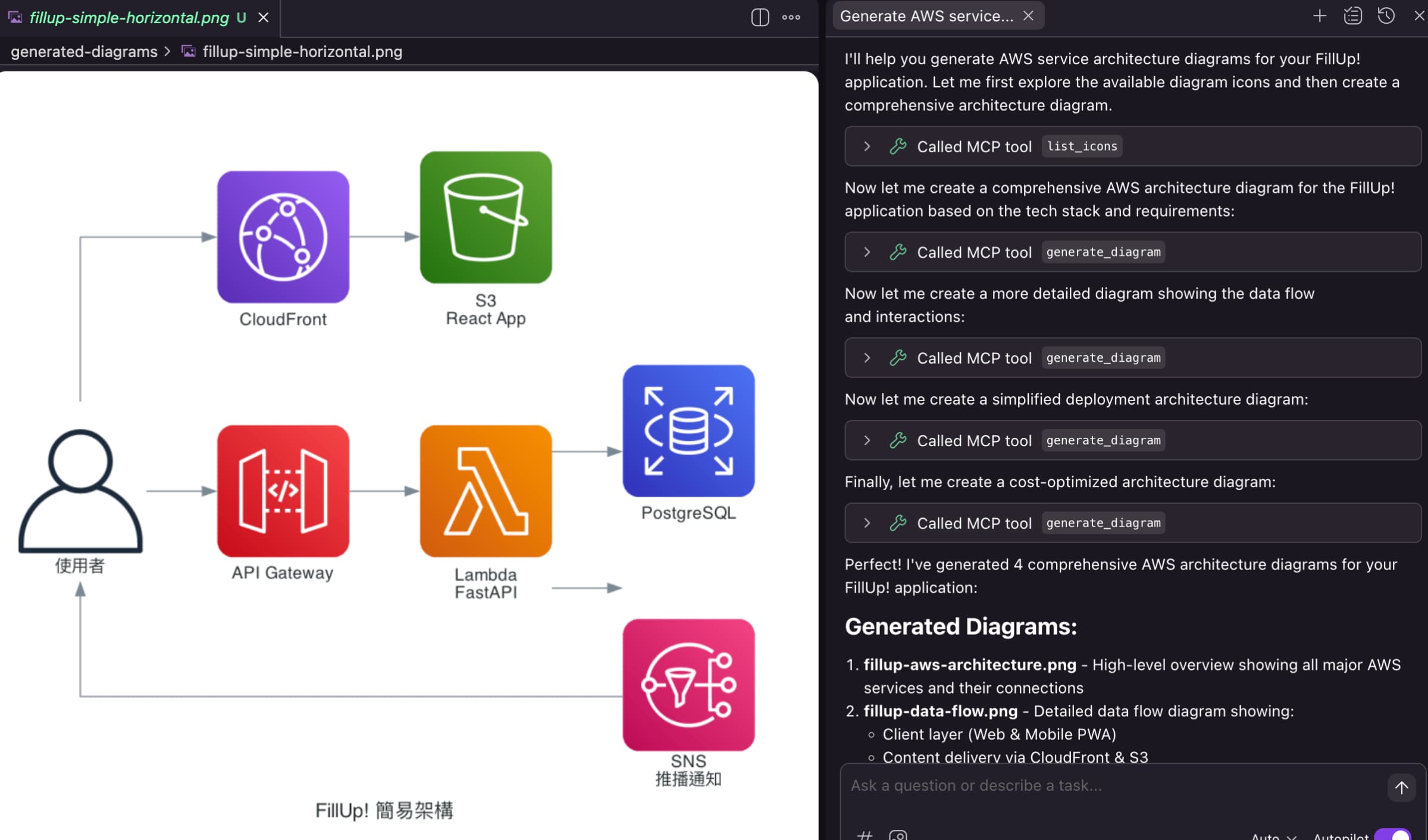This screenshot has width=1428, height=840.
Task: Click the hashtag context icon in chat input
Action: 866,835
